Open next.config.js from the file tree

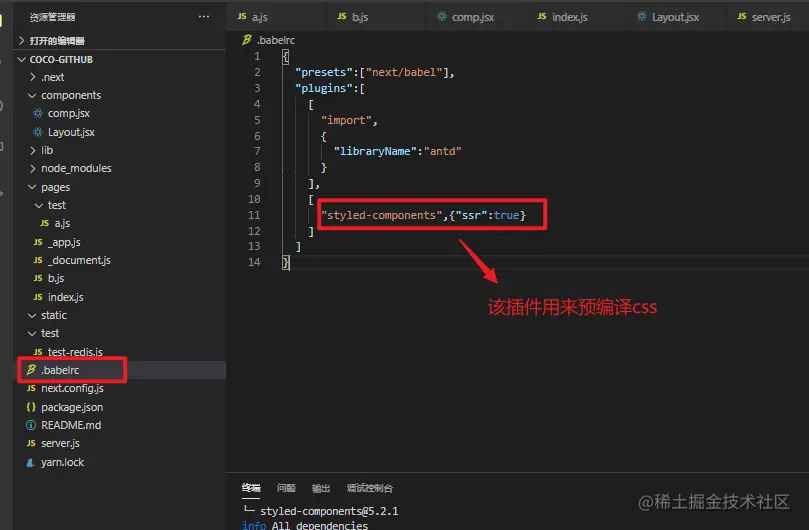[x=72, y=388]
